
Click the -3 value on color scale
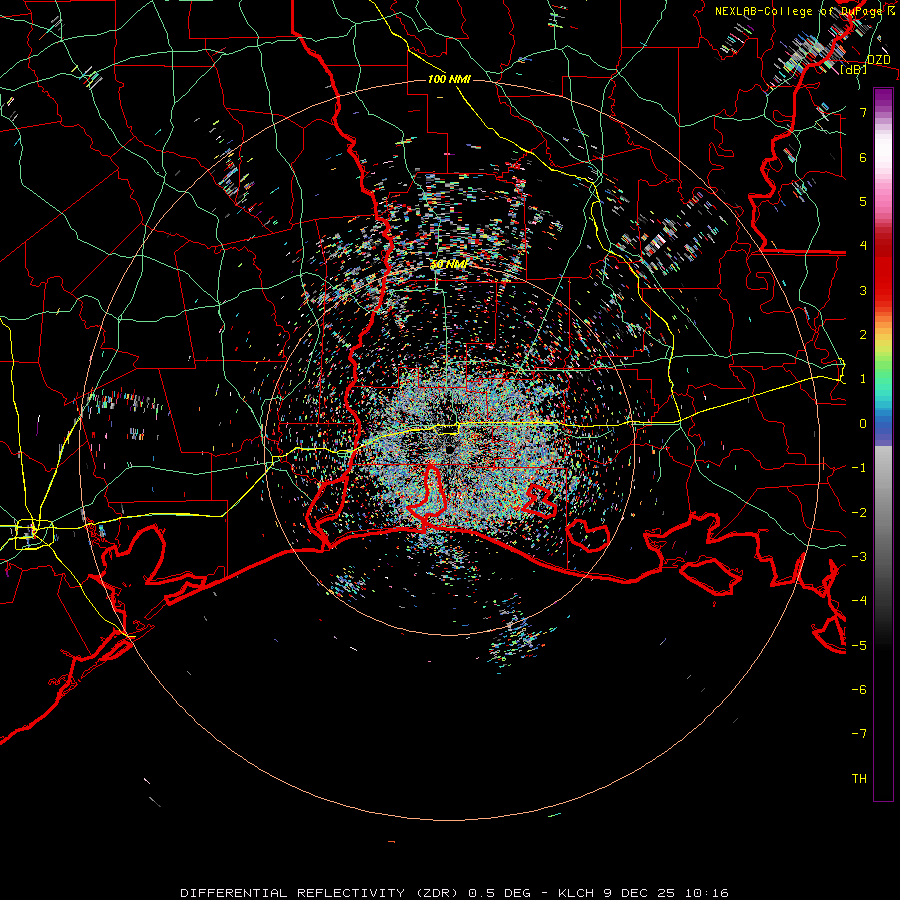(x=859, y=557)
